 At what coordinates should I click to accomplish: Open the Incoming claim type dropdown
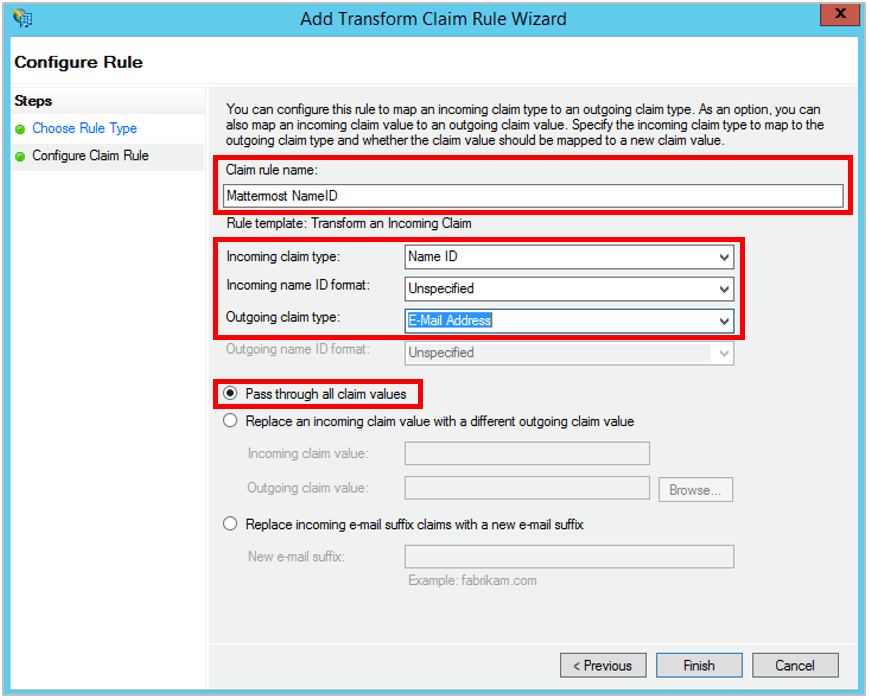(x=724, y=257)
